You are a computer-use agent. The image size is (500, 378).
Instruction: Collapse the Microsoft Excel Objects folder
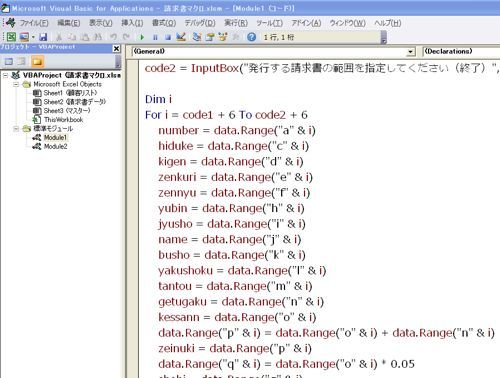(16, 84)
